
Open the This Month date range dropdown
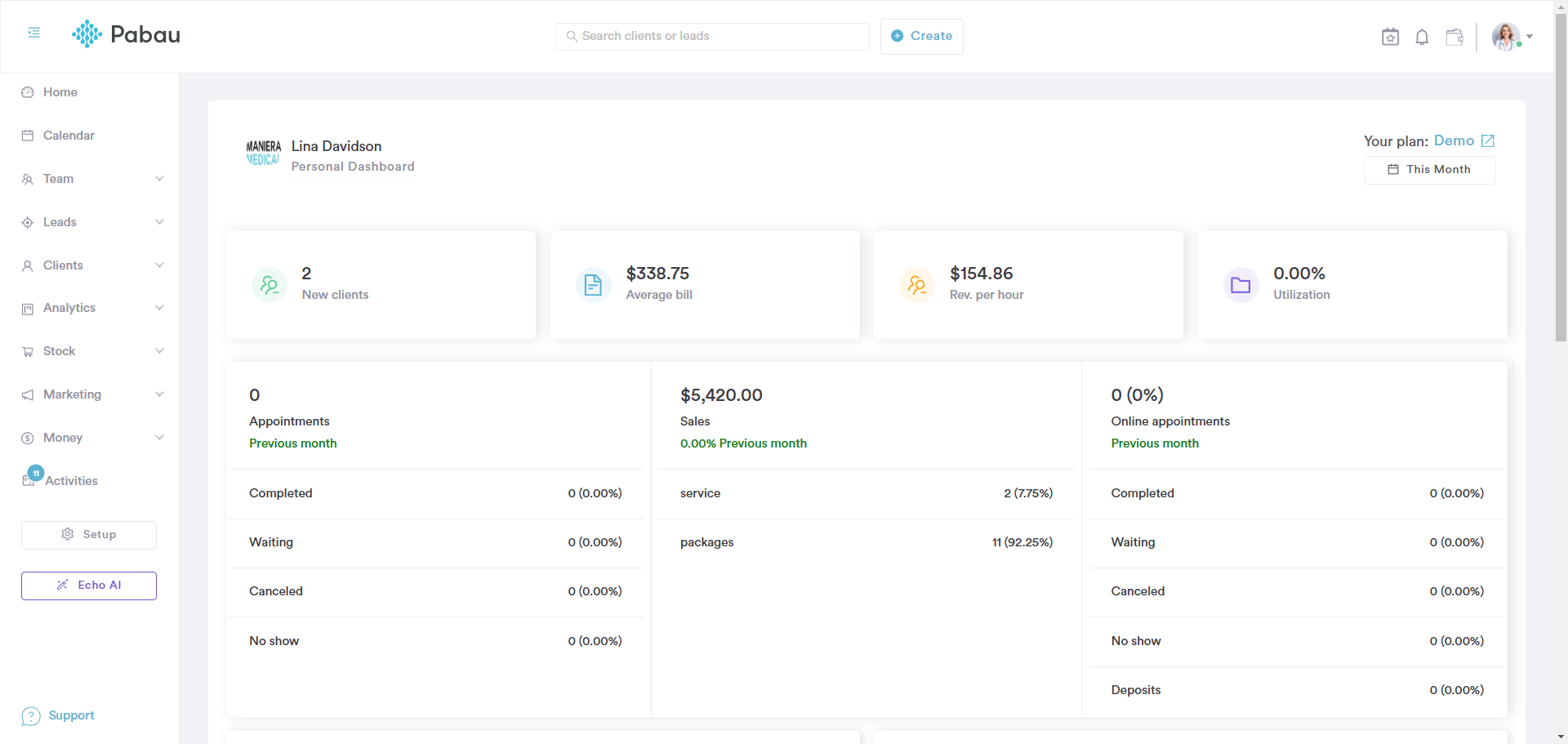tap(1429, 170)
